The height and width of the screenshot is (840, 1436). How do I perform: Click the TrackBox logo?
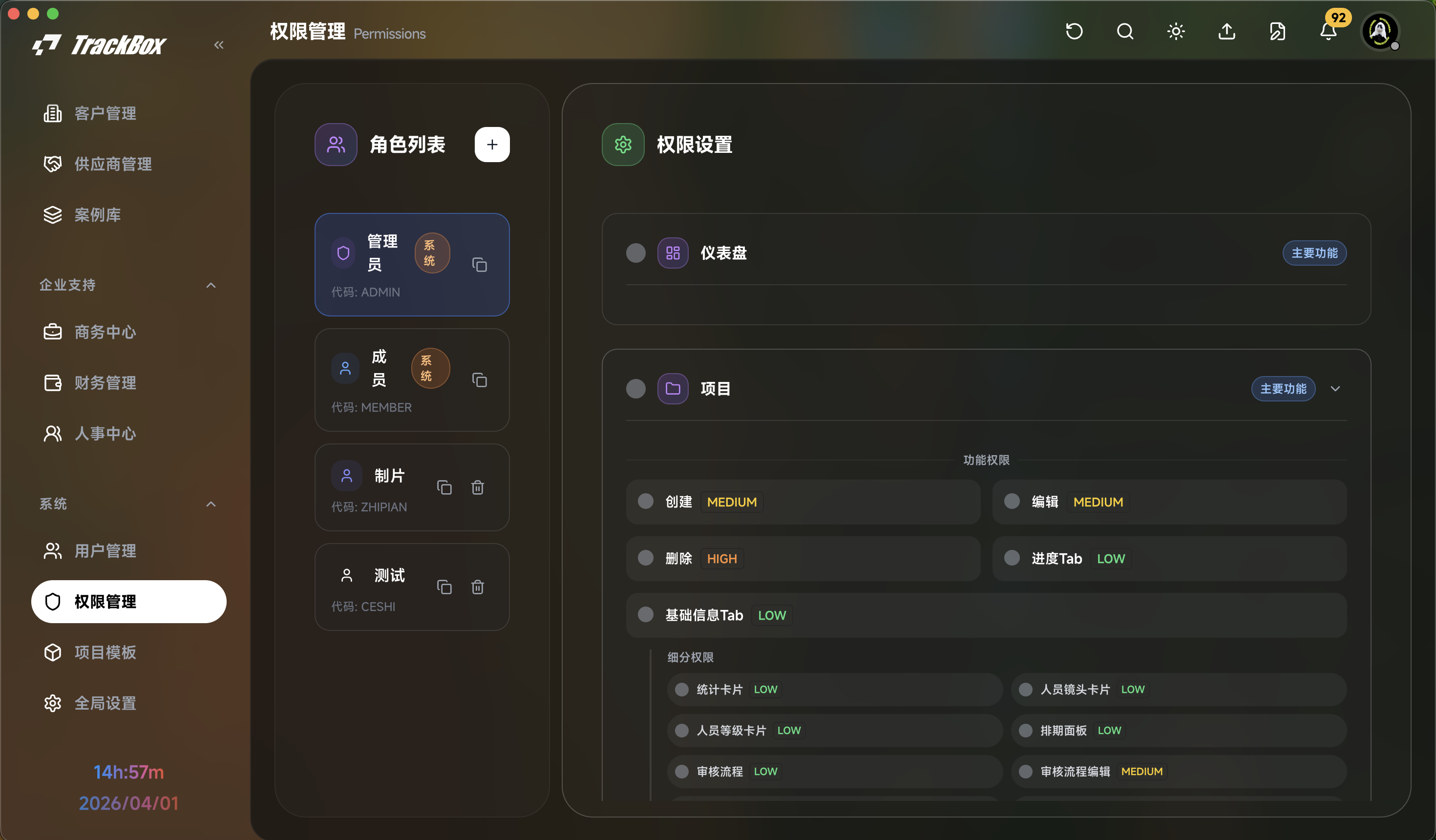99,44
